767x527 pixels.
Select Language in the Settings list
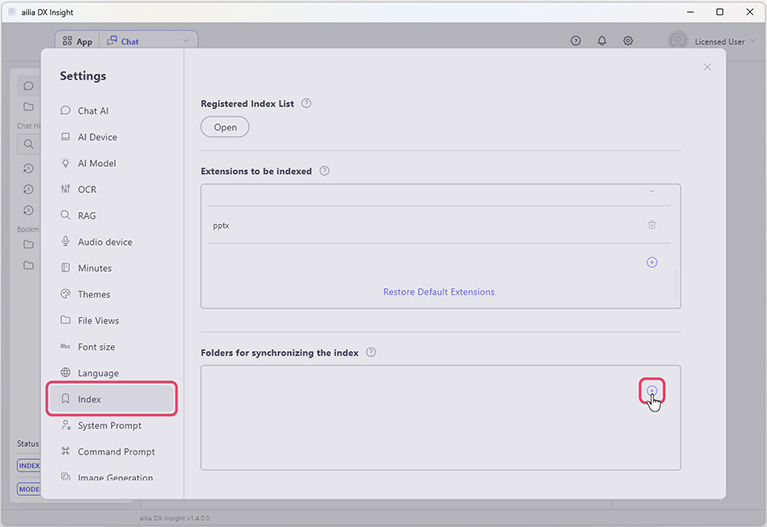(x=98, y=373)
